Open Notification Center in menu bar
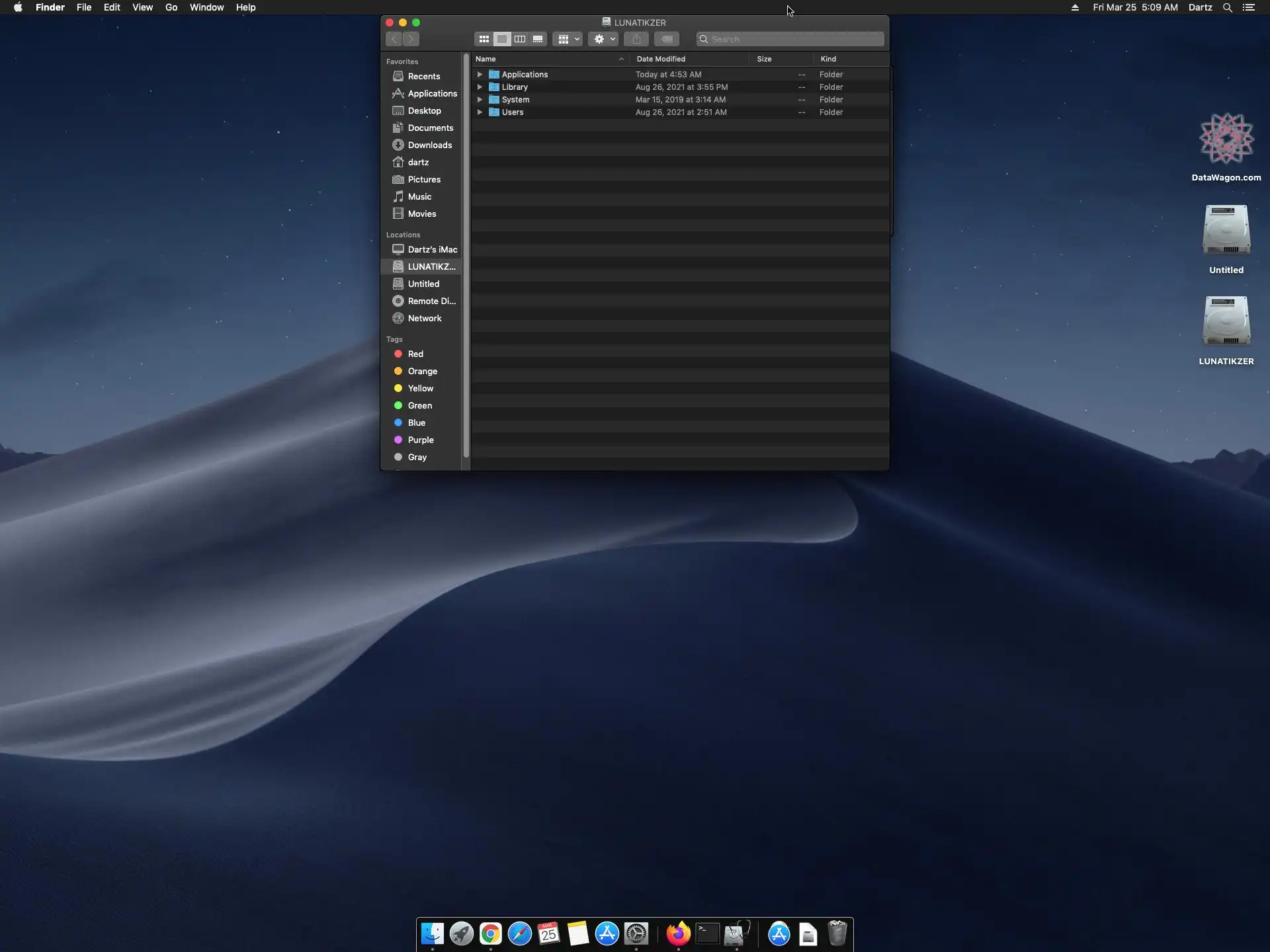 1248,7
